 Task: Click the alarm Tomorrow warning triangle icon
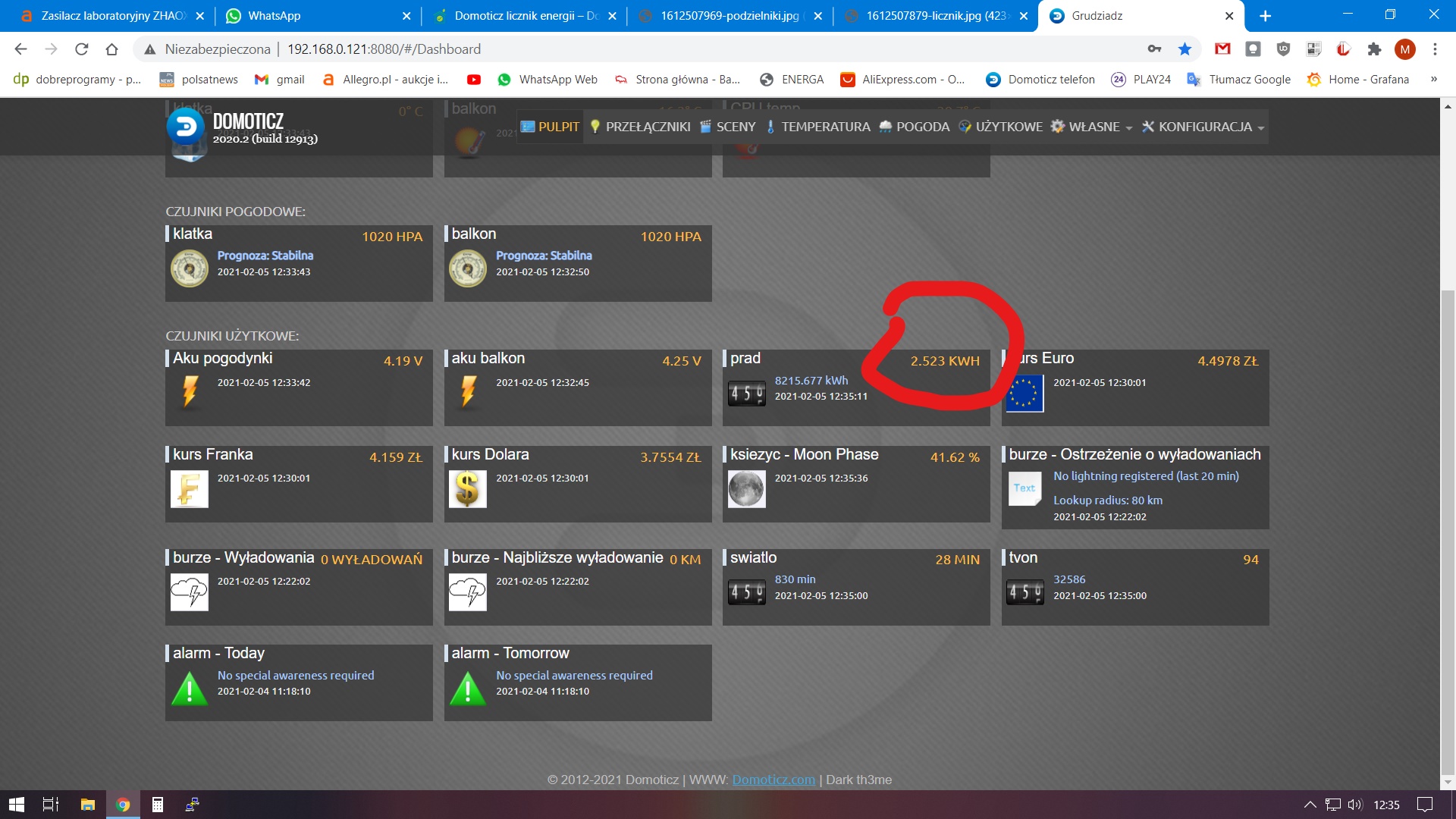click(468, 689)
